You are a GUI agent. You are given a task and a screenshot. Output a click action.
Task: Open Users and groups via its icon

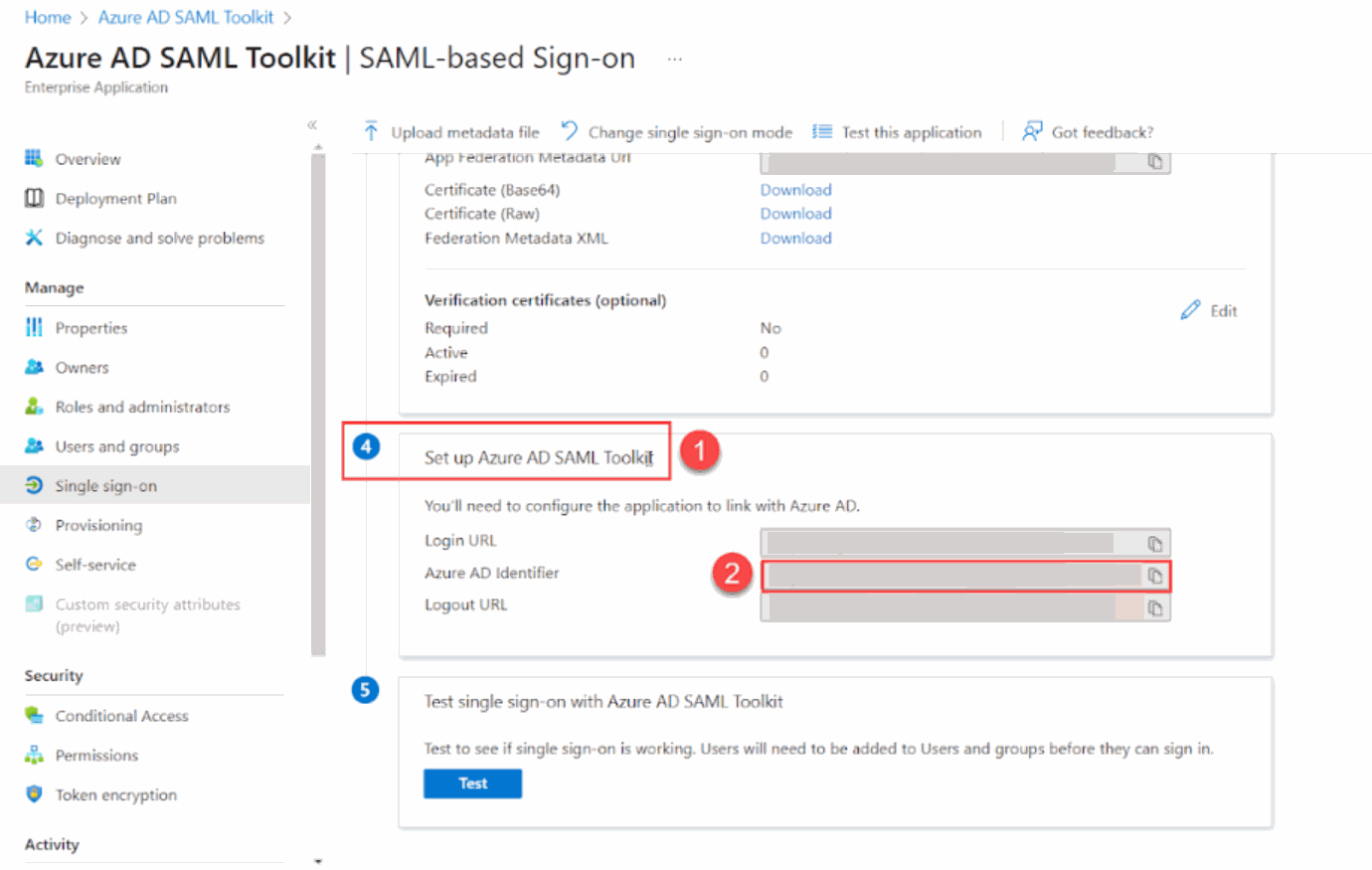(x=35, y=445)
